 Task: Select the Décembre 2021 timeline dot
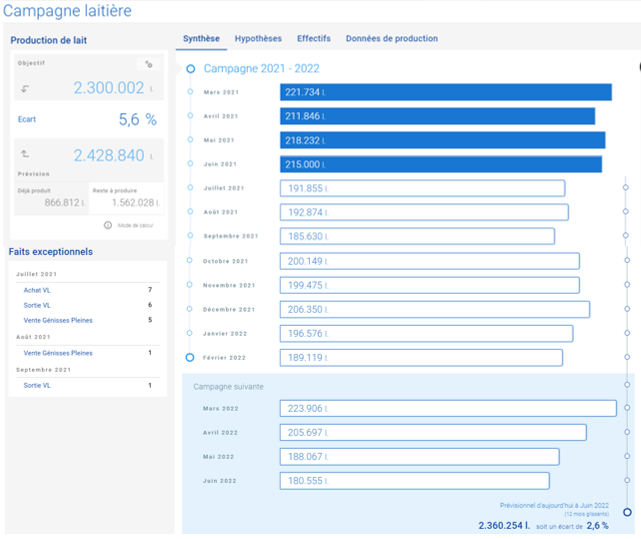[x=190, y=309]
